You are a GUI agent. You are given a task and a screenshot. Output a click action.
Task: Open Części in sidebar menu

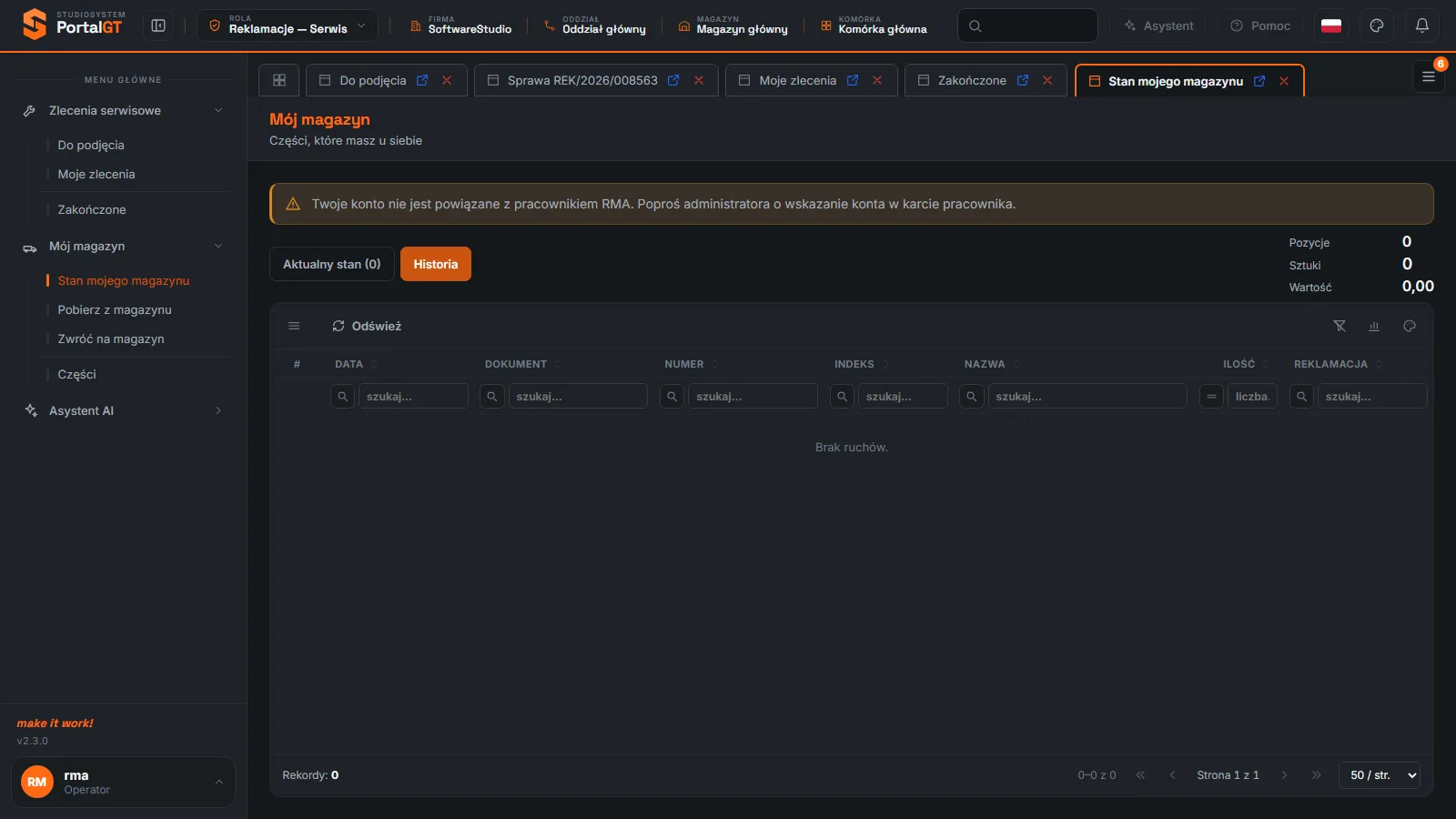76,374
